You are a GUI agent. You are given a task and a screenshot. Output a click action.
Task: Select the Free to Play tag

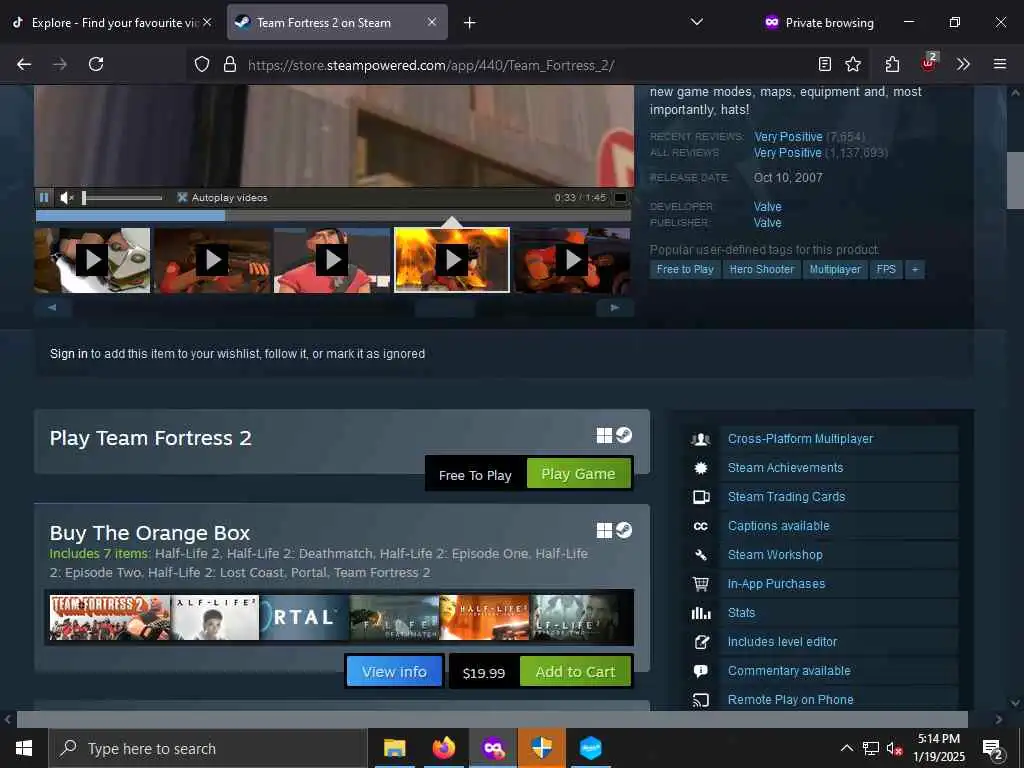point(684,269)
